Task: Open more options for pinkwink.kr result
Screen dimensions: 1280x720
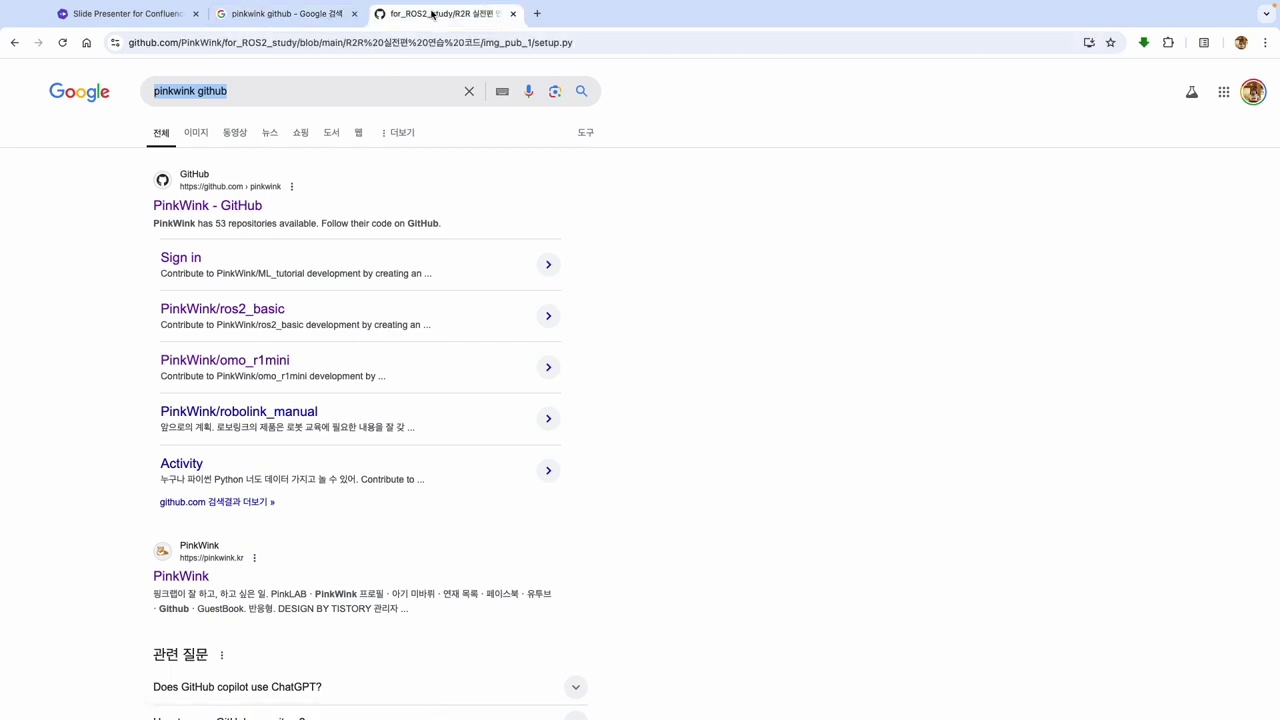Action: pos(254,558)
